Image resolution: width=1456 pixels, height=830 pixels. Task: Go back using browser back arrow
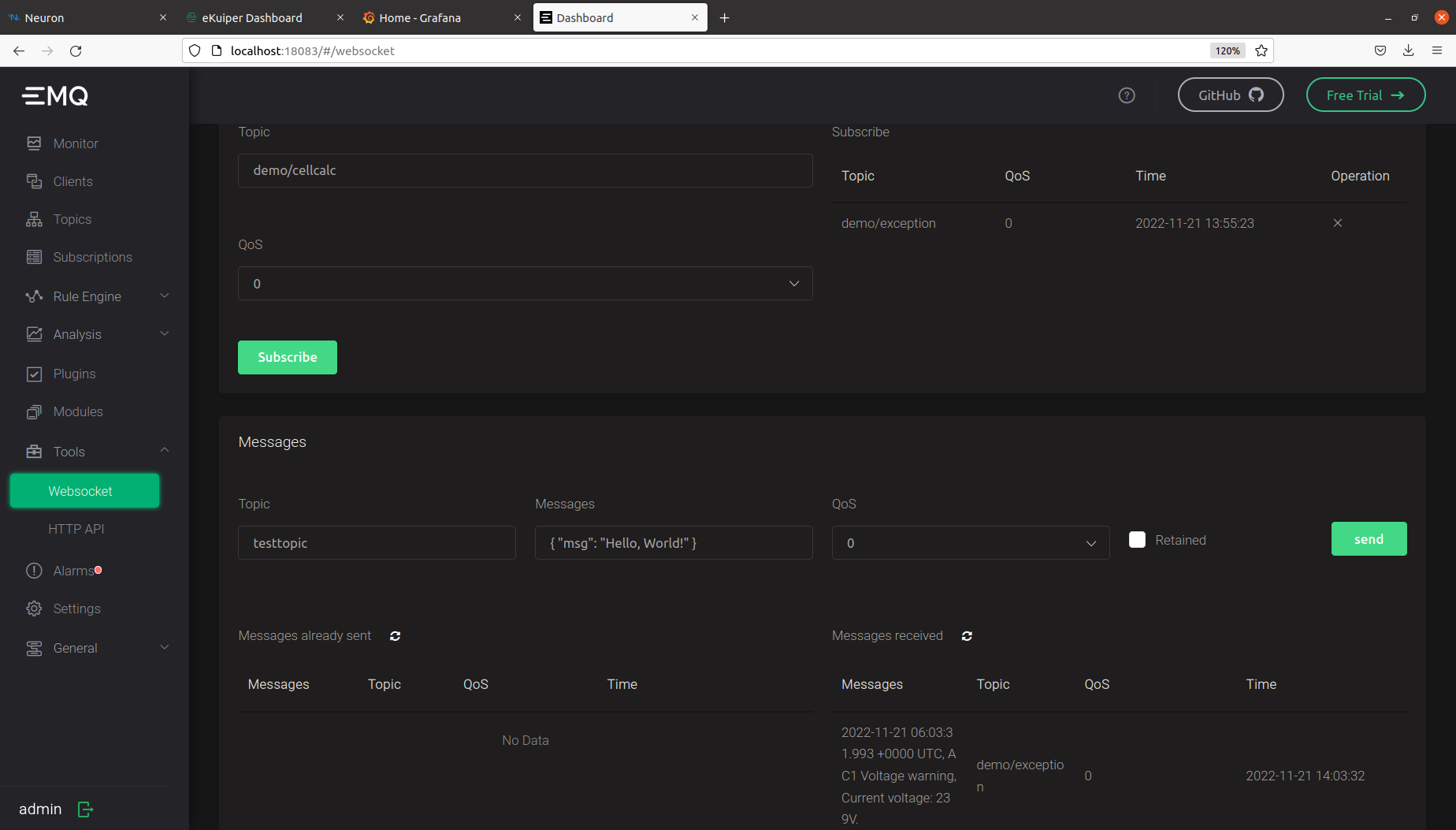click(19, 50)
